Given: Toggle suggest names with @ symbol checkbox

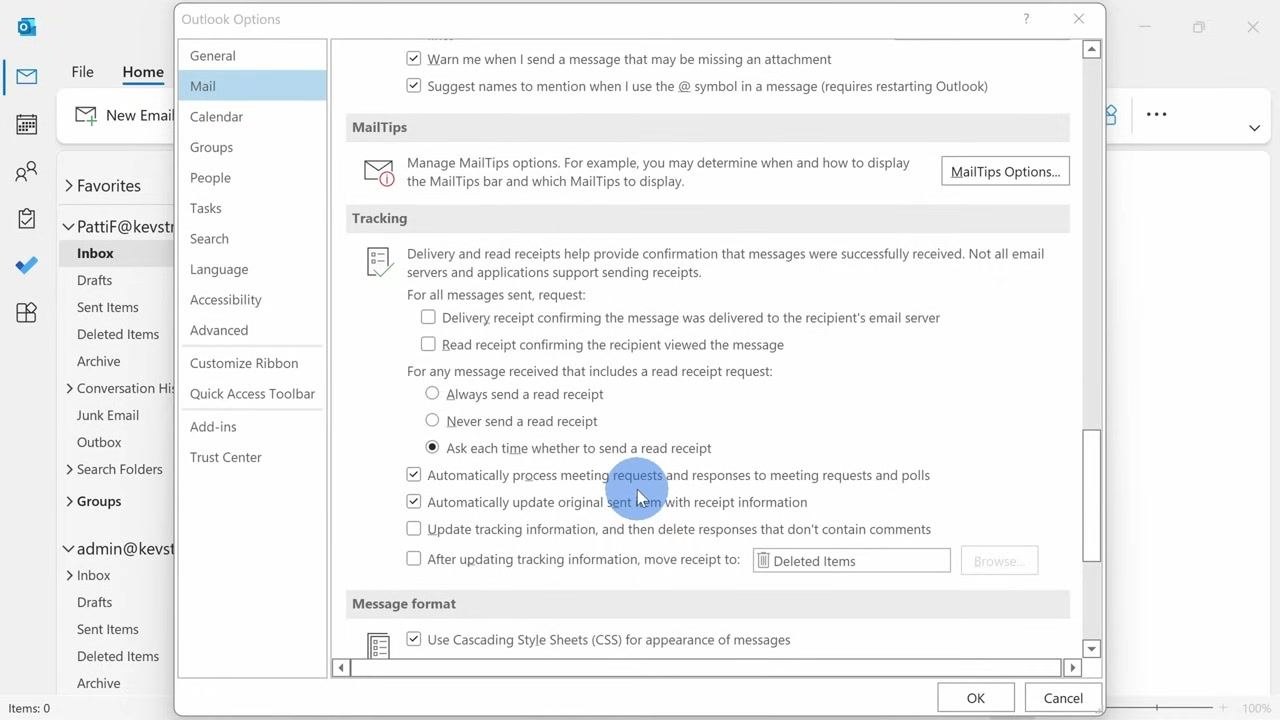Looking at the screenshot, I should (414, 86).
